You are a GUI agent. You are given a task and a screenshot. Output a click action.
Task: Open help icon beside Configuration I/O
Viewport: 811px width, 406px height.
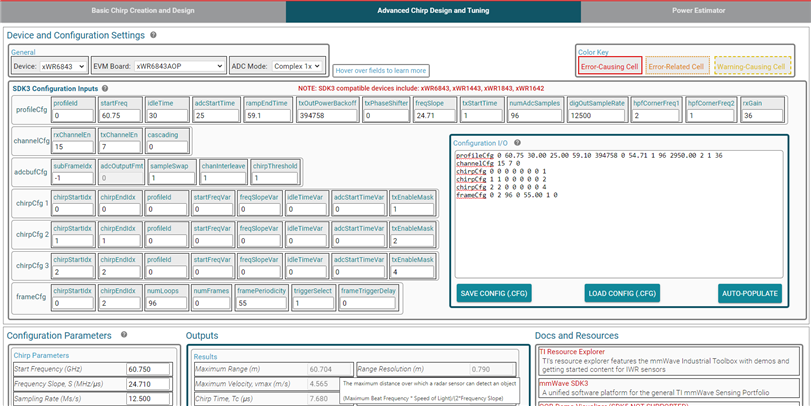click(517, 143)
